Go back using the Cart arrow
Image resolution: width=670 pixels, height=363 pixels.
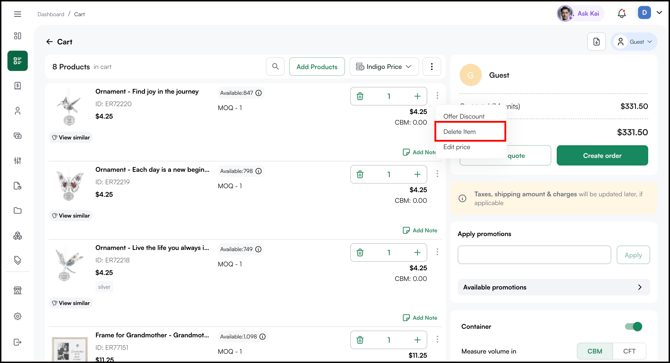pos(50,42)
